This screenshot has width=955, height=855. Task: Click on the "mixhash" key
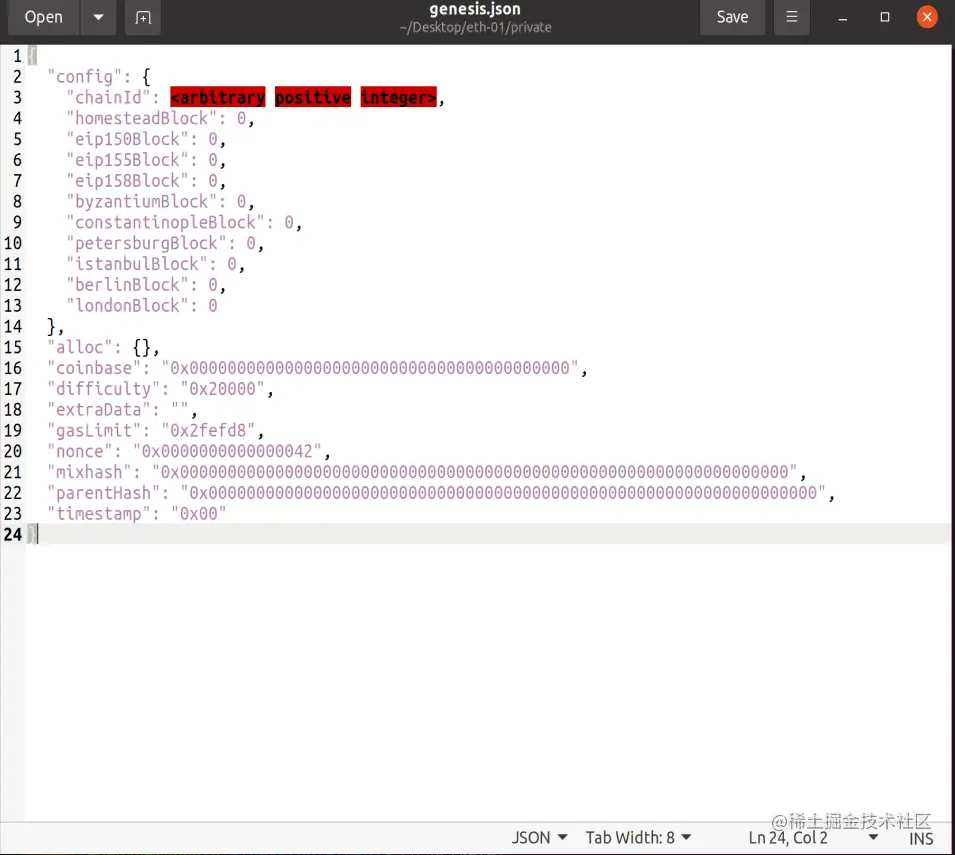click(89, 473)
